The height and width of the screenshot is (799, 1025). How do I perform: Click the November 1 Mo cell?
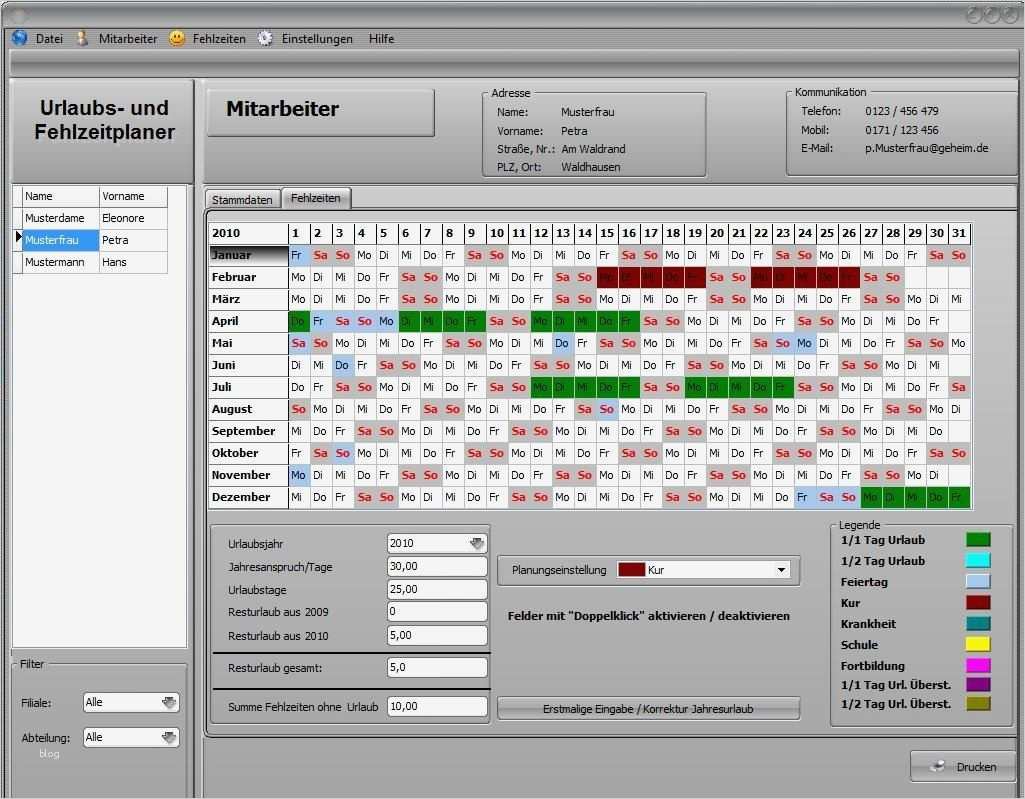[298, 475]
